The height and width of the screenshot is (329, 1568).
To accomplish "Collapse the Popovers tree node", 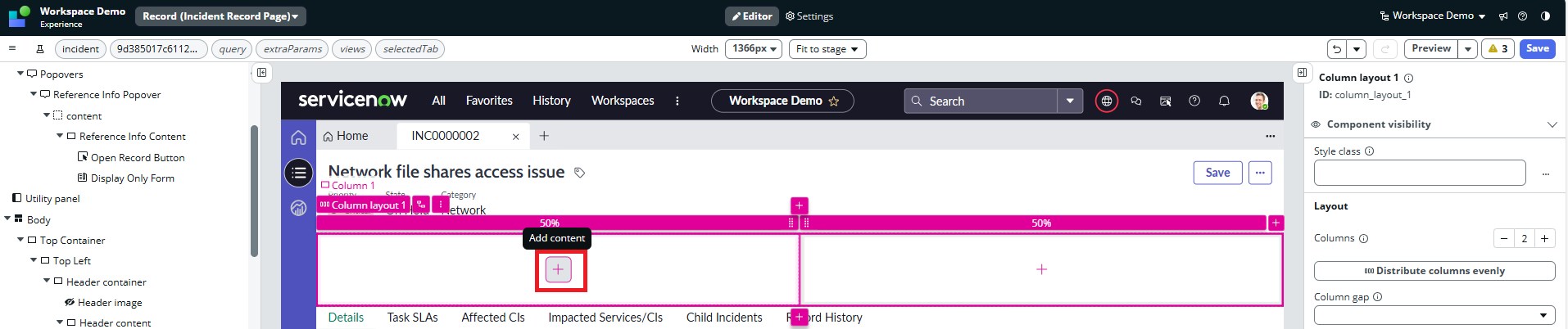I will (x=20, y=74).
